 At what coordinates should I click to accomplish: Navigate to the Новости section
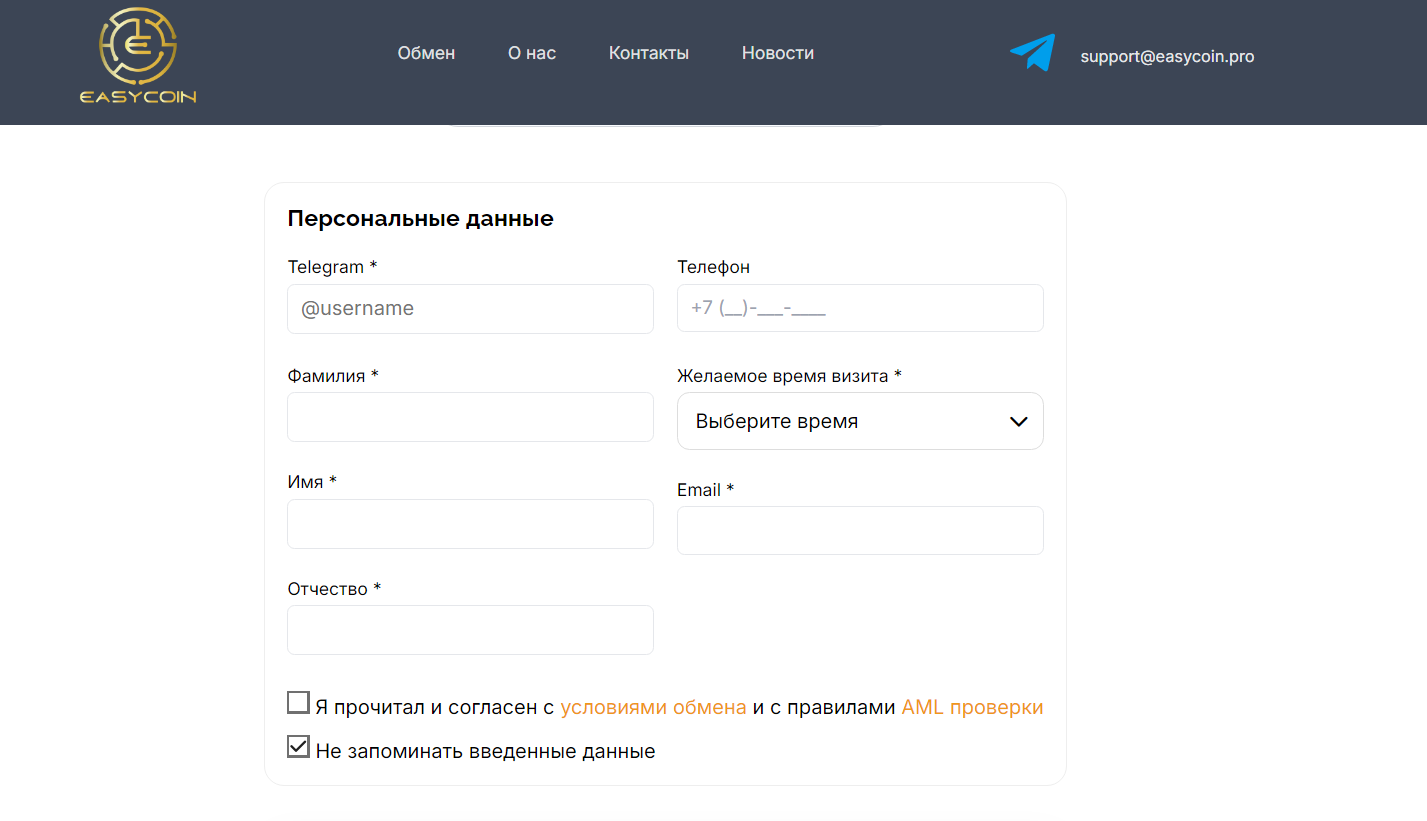click(778, 53)
